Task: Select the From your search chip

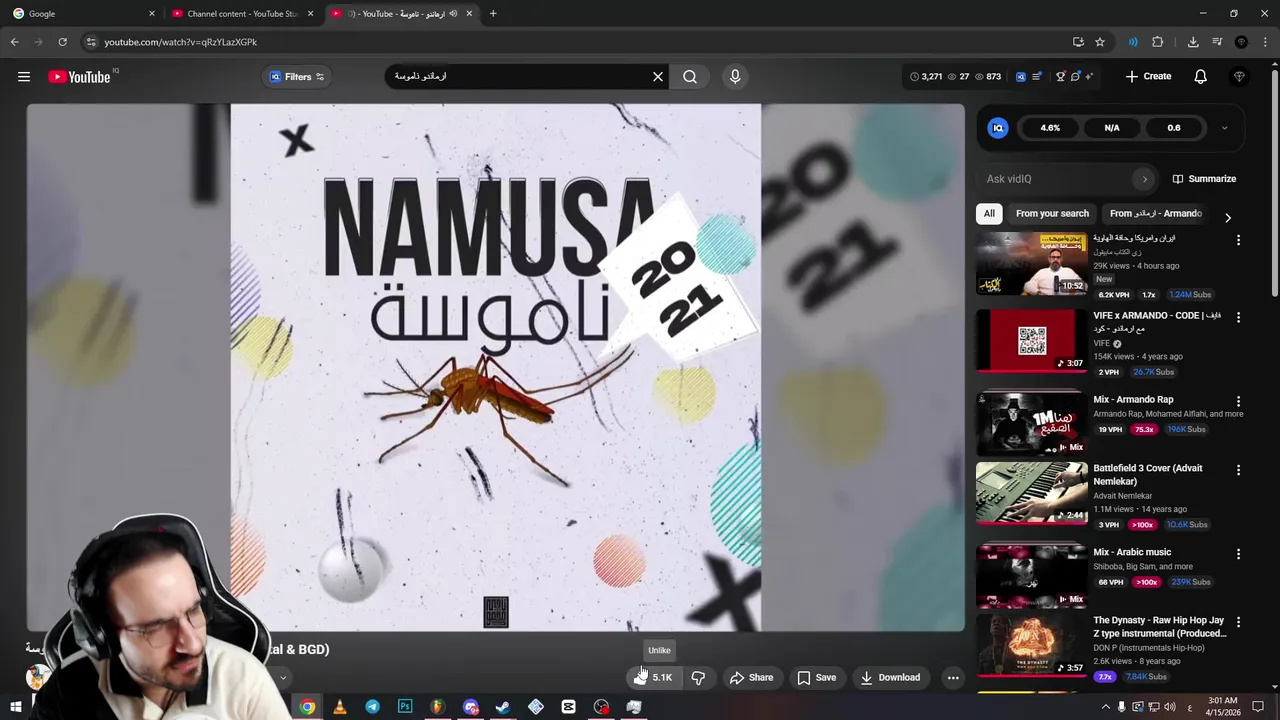Action: (x=1052, y=214)
